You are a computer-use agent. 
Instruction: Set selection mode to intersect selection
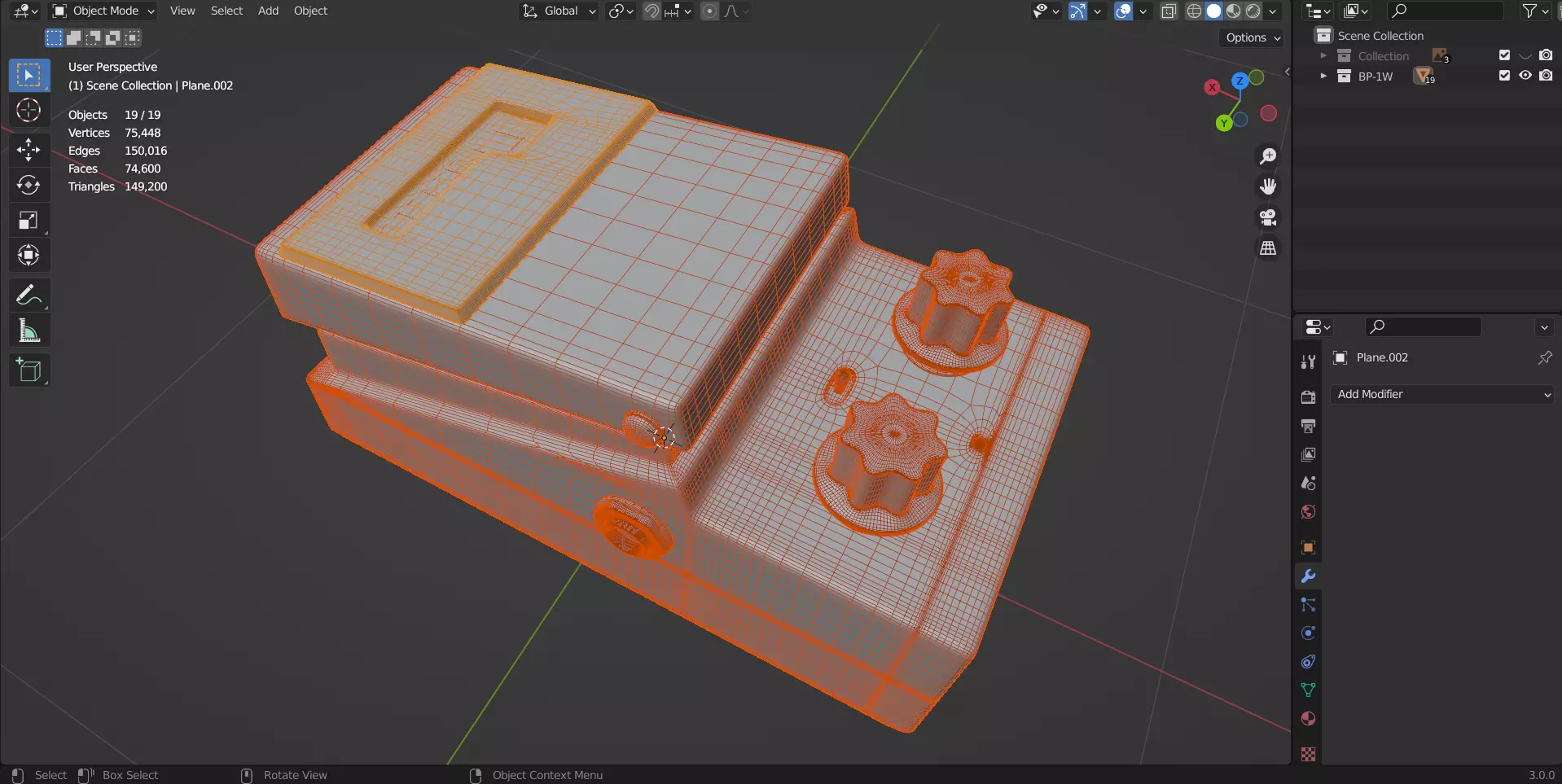pos(132,37)
